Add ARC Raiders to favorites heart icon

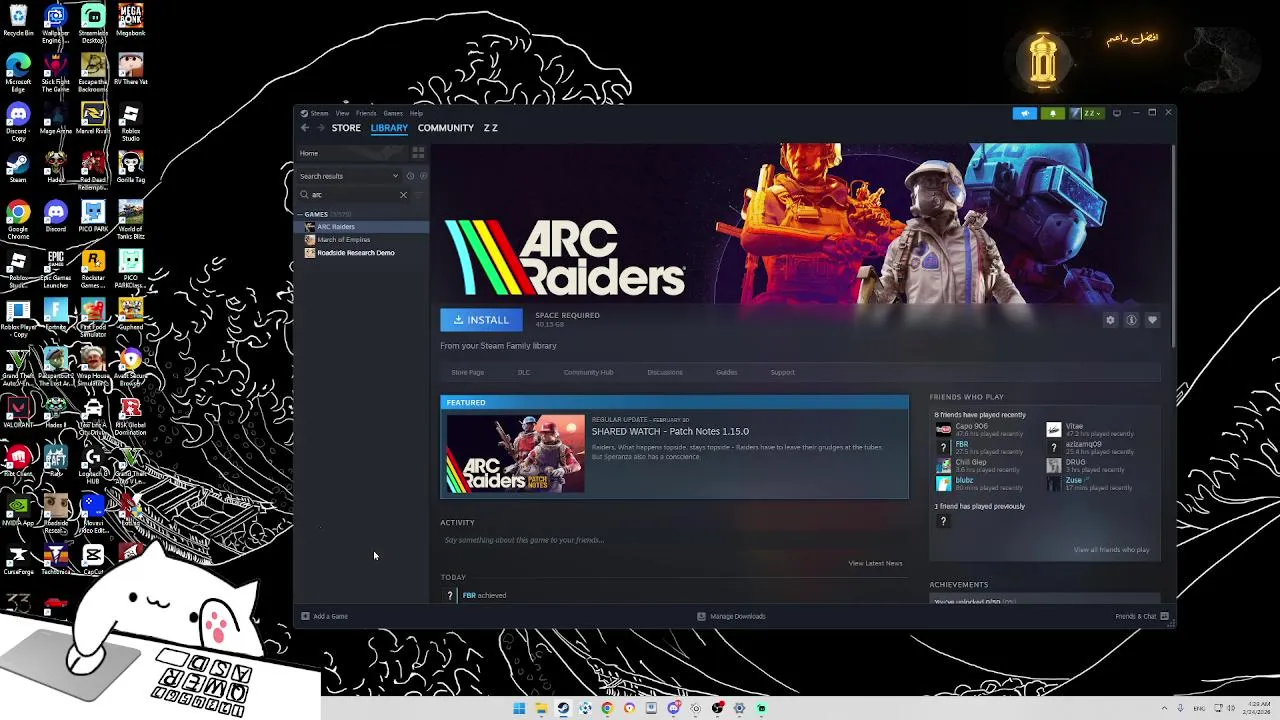pyautogui.click(x=1152, y=320)
